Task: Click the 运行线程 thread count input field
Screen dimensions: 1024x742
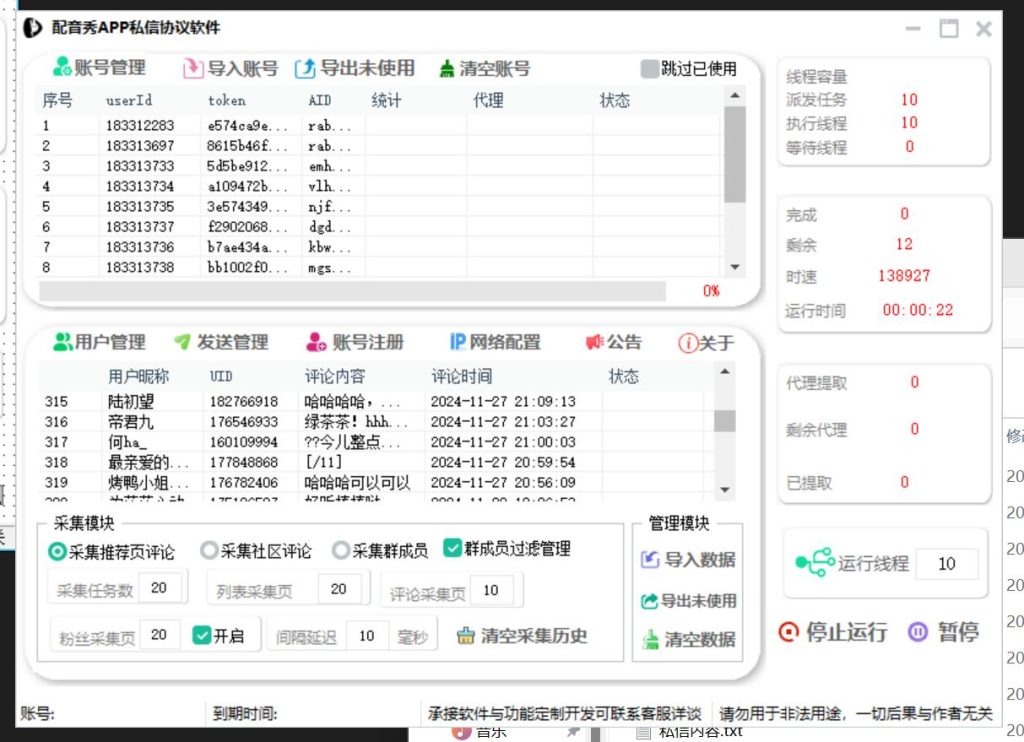Action: click(946, 564)
